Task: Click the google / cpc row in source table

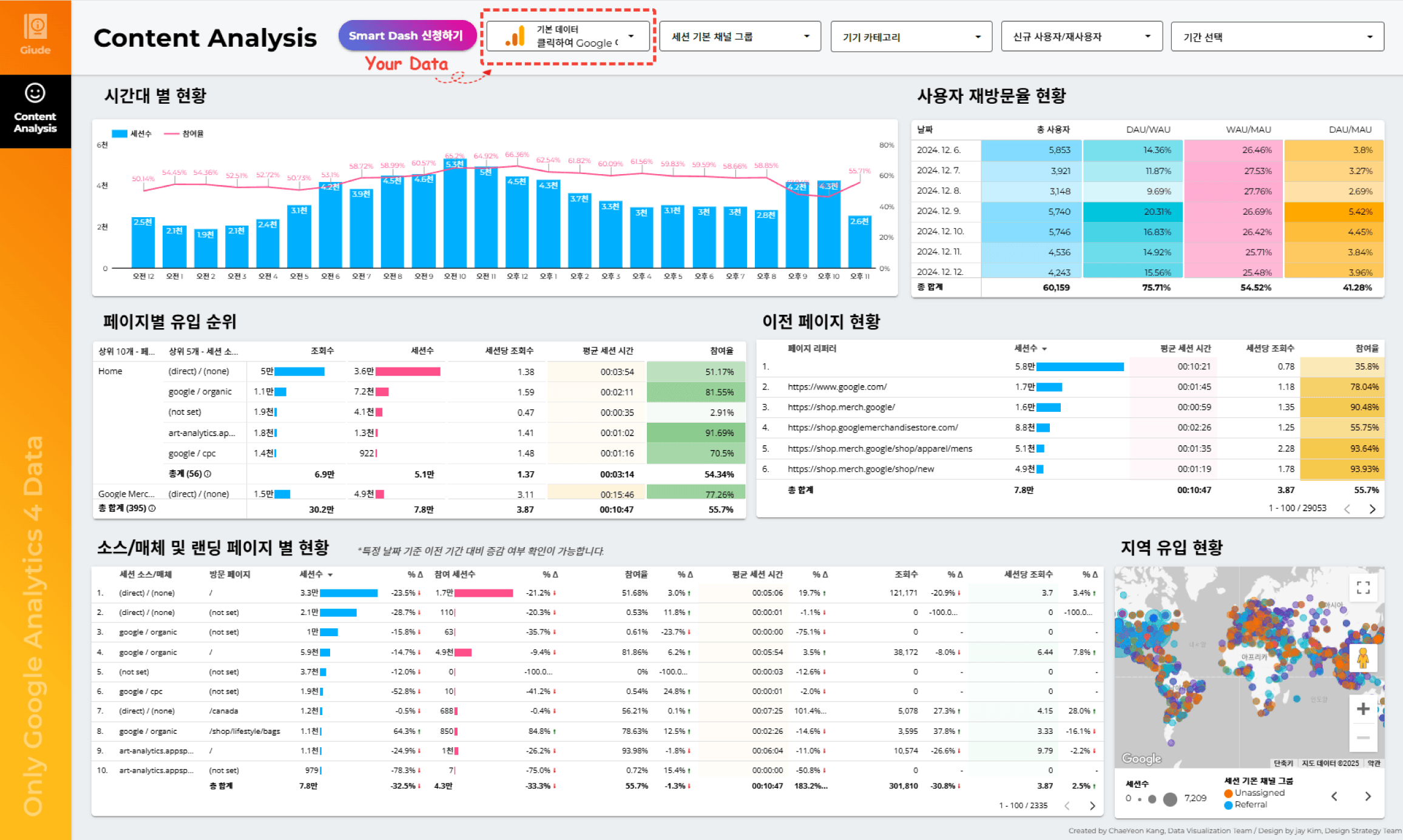Action: [597, 691]
